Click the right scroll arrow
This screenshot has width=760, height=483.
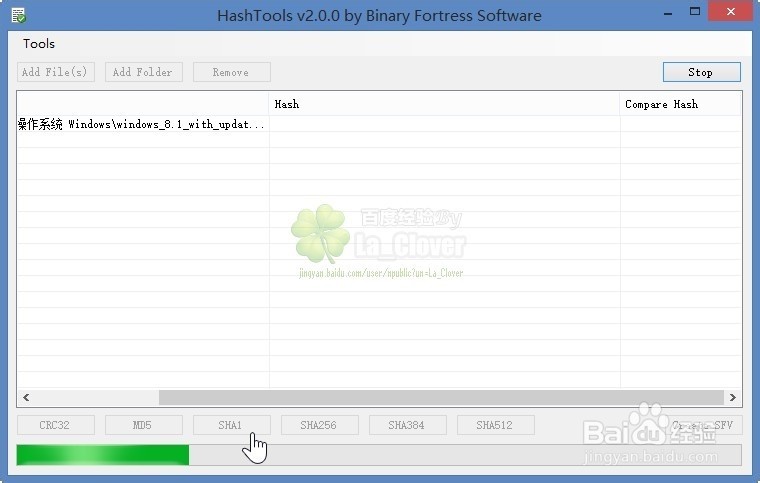click(x=732, y=397)
